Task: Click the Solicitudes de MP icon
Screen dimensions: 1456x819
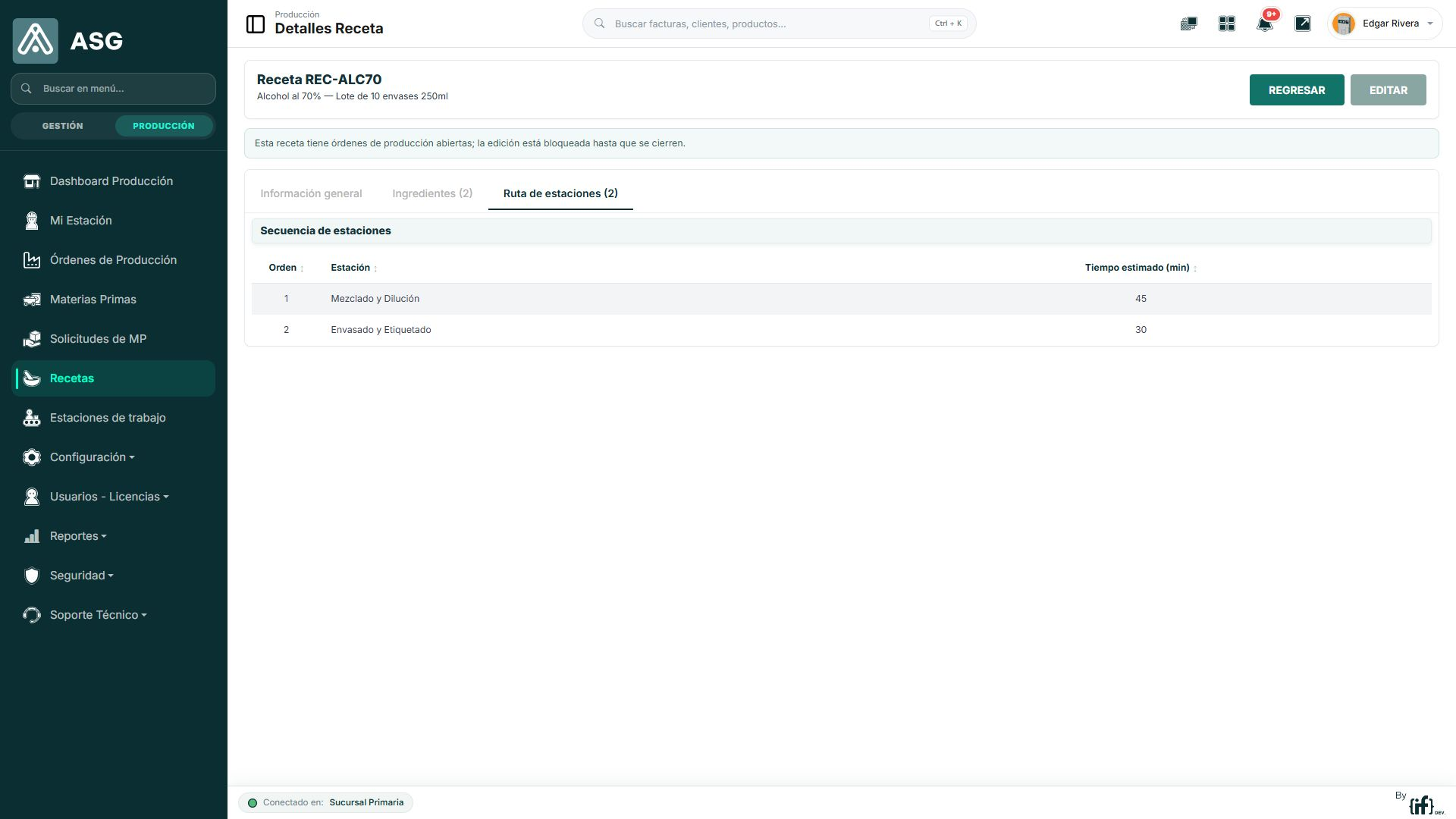Action: (32, 339)
